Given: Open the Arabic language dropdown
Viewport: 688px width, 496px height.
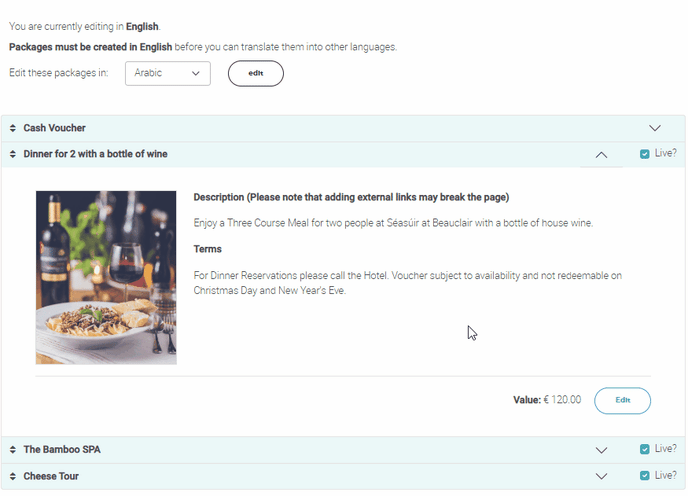Looking at the screenshot, I should tap(168, 73).
